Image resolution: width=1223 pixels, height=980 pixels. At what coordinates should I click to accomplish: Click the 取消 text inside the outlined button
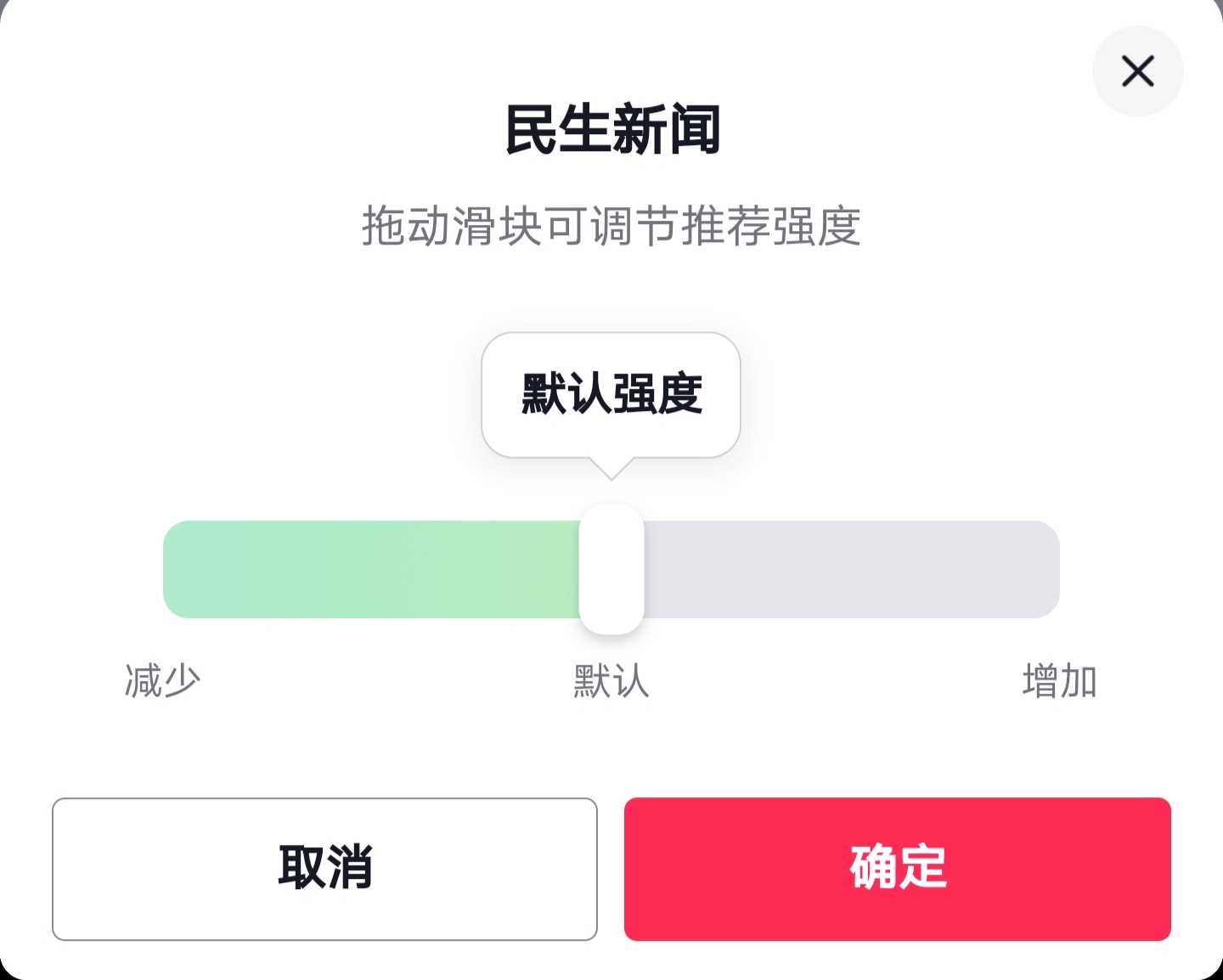click(x=325, y=867)
